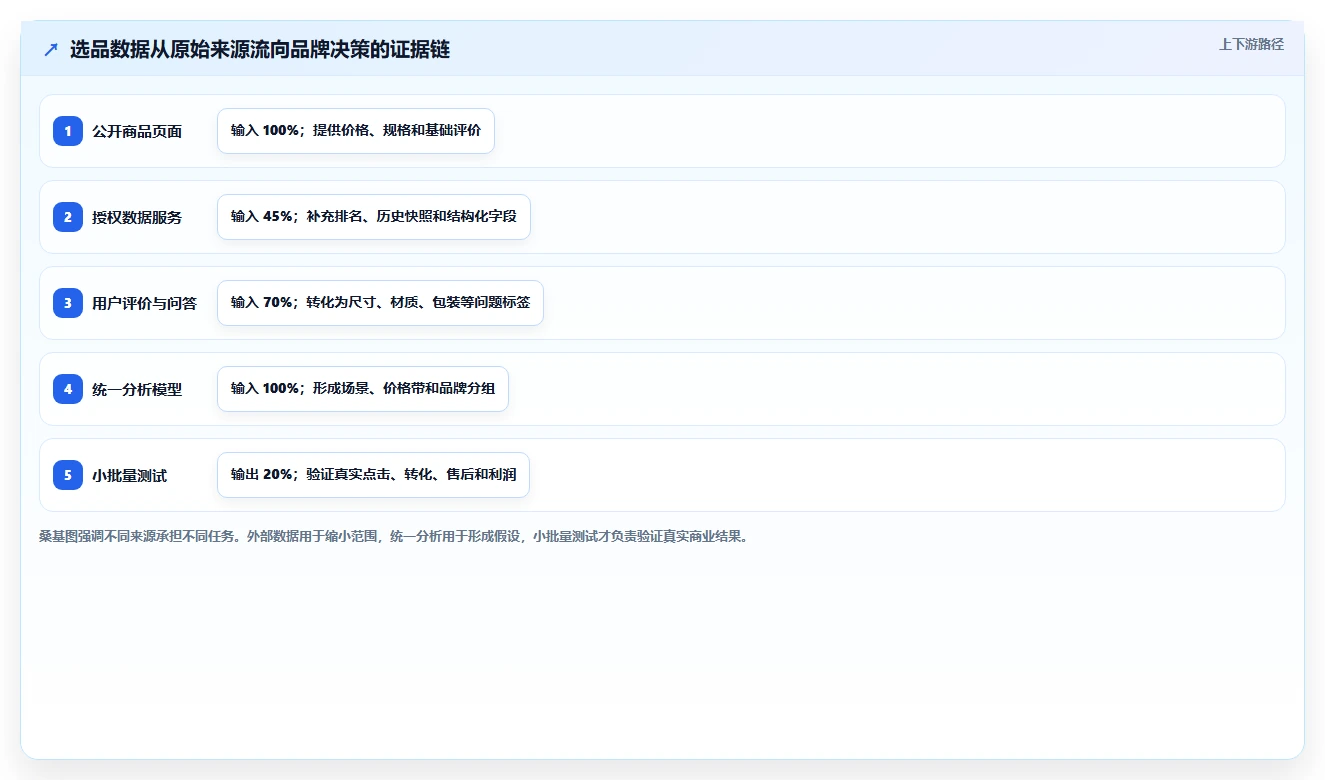Open the 验证真实点击、转化、售后和利润 chip
This screenshot has width=1325, height=780.
pos(373,475)
